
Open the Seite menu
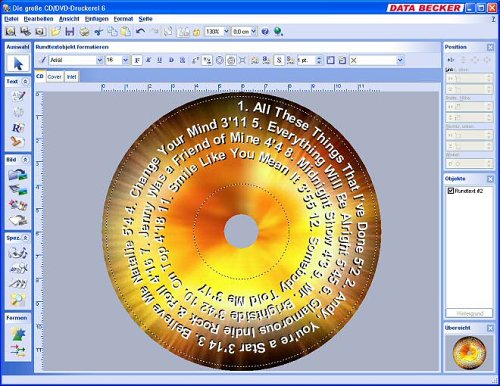(x=145, y=19)
